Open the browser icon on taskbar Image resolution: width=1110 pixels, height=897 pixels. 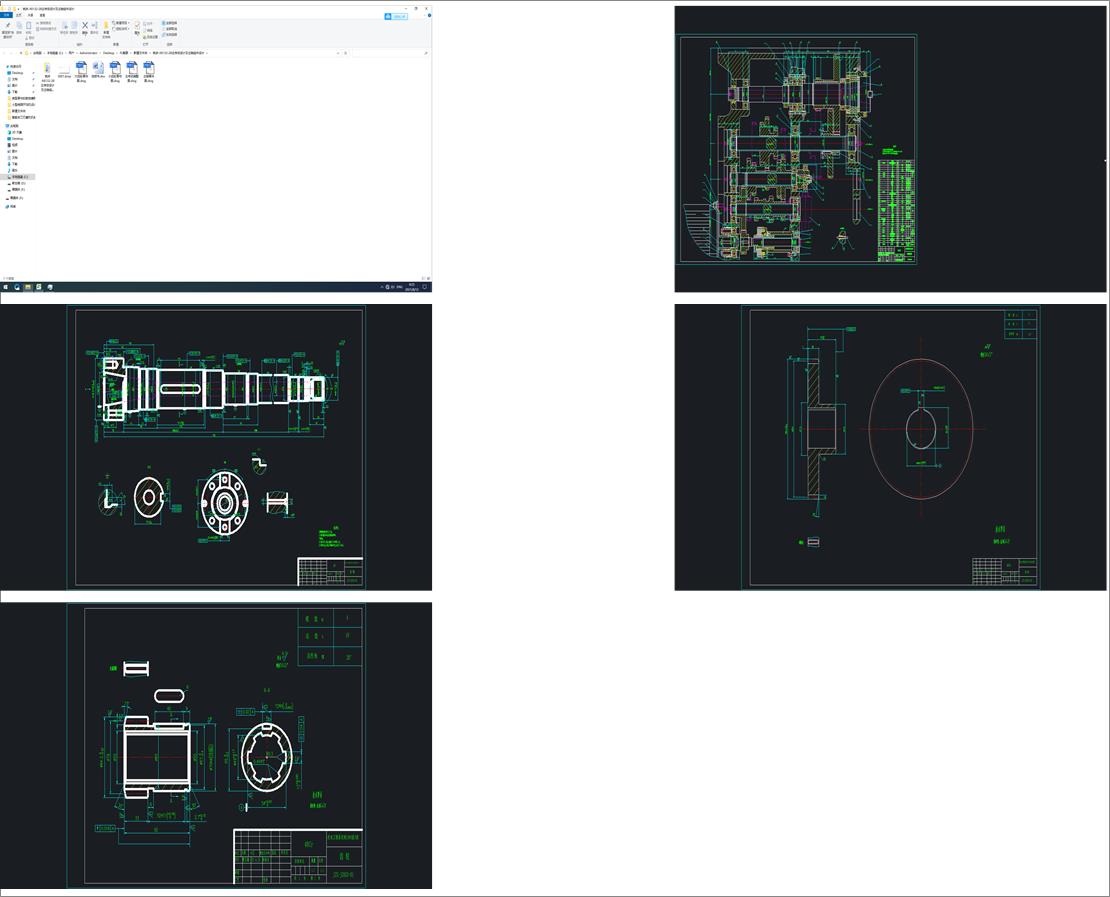[x=17, y=287]
